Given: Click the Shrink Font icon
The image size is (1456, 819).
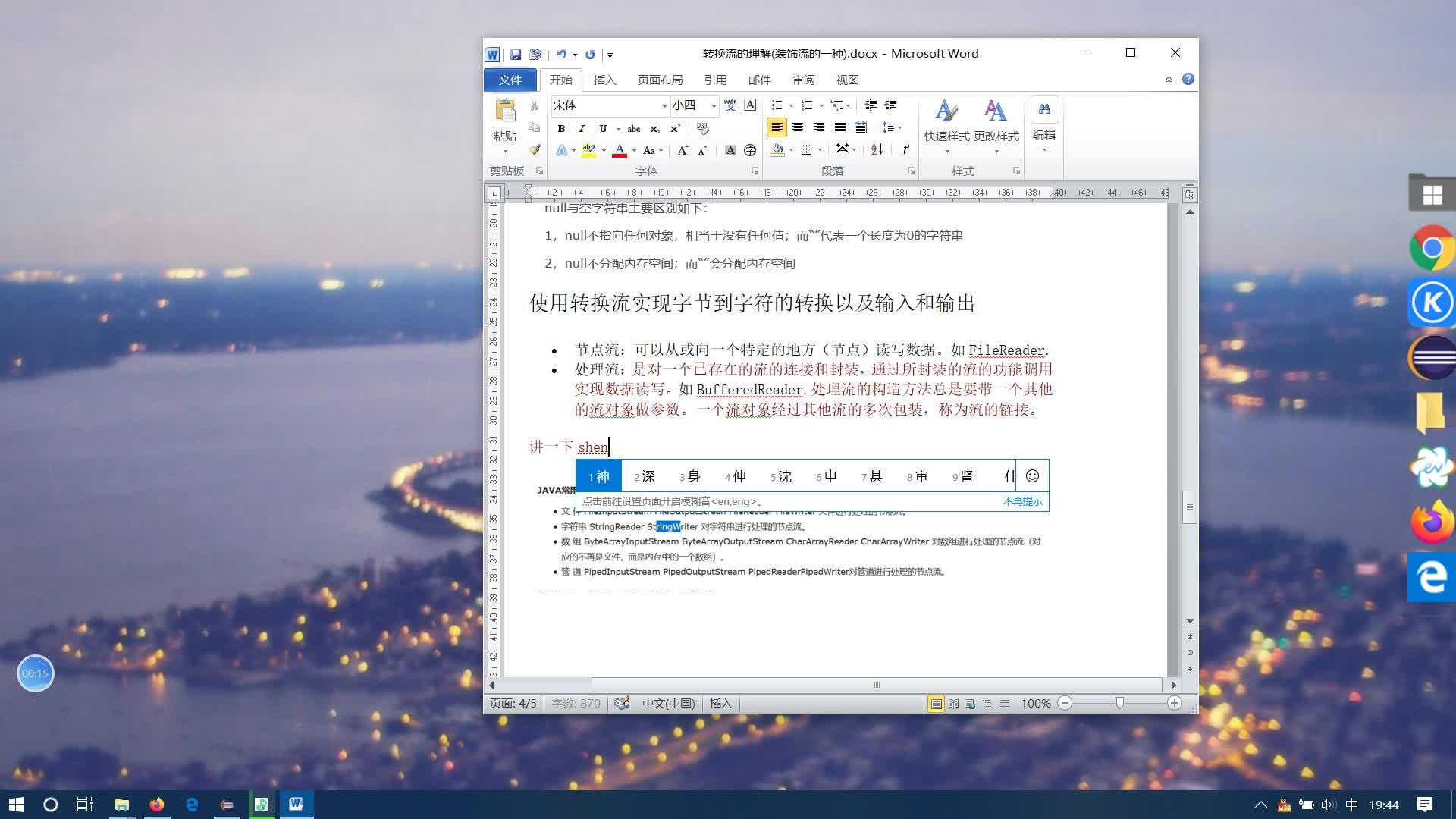Looking at the screenshot, I should tap(703, 150).
